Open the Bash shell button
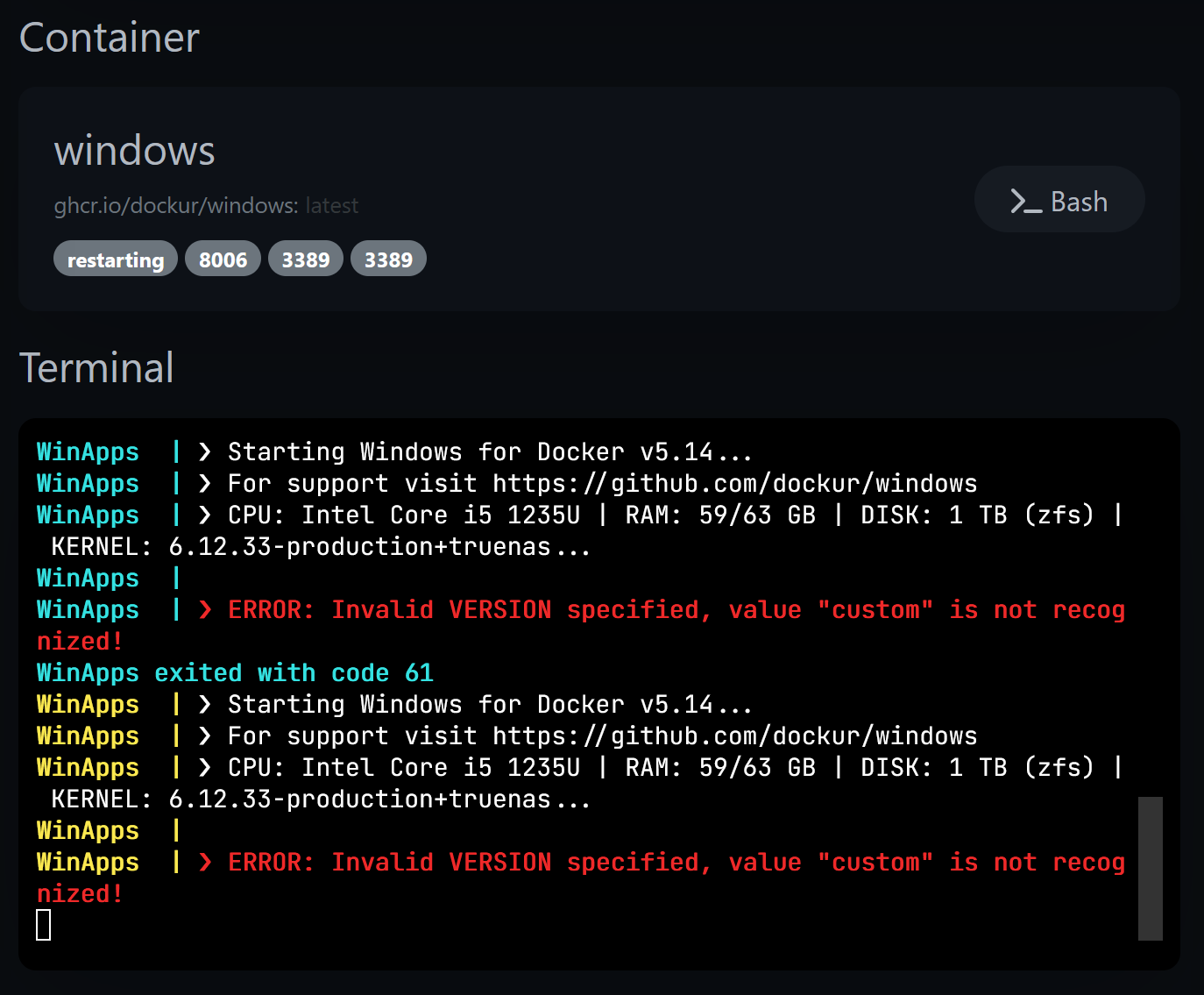 1059,199
